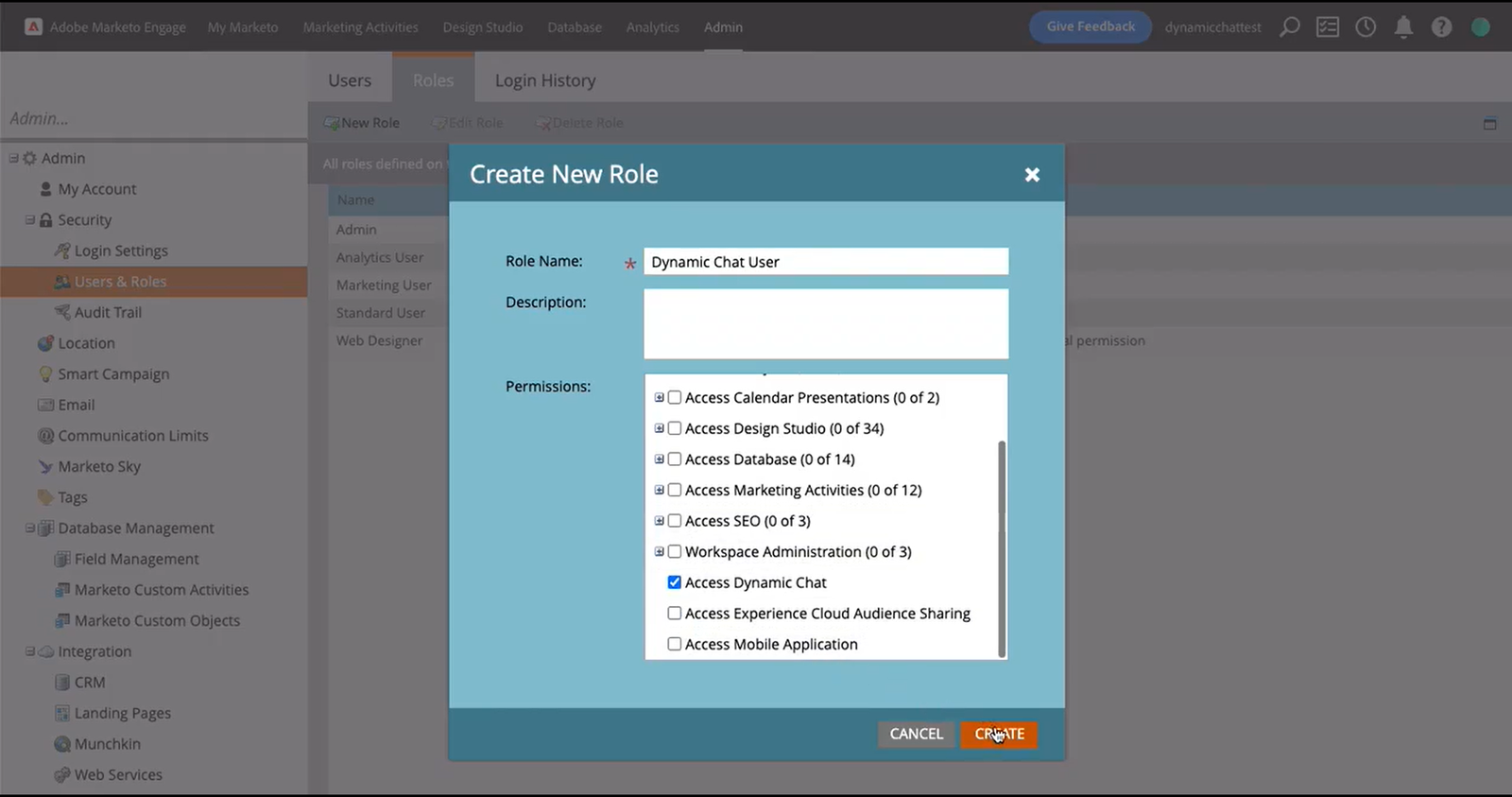Open the help question mark icon
1512x797 pixels.
pyautogui.click(x=1441, y=27)
